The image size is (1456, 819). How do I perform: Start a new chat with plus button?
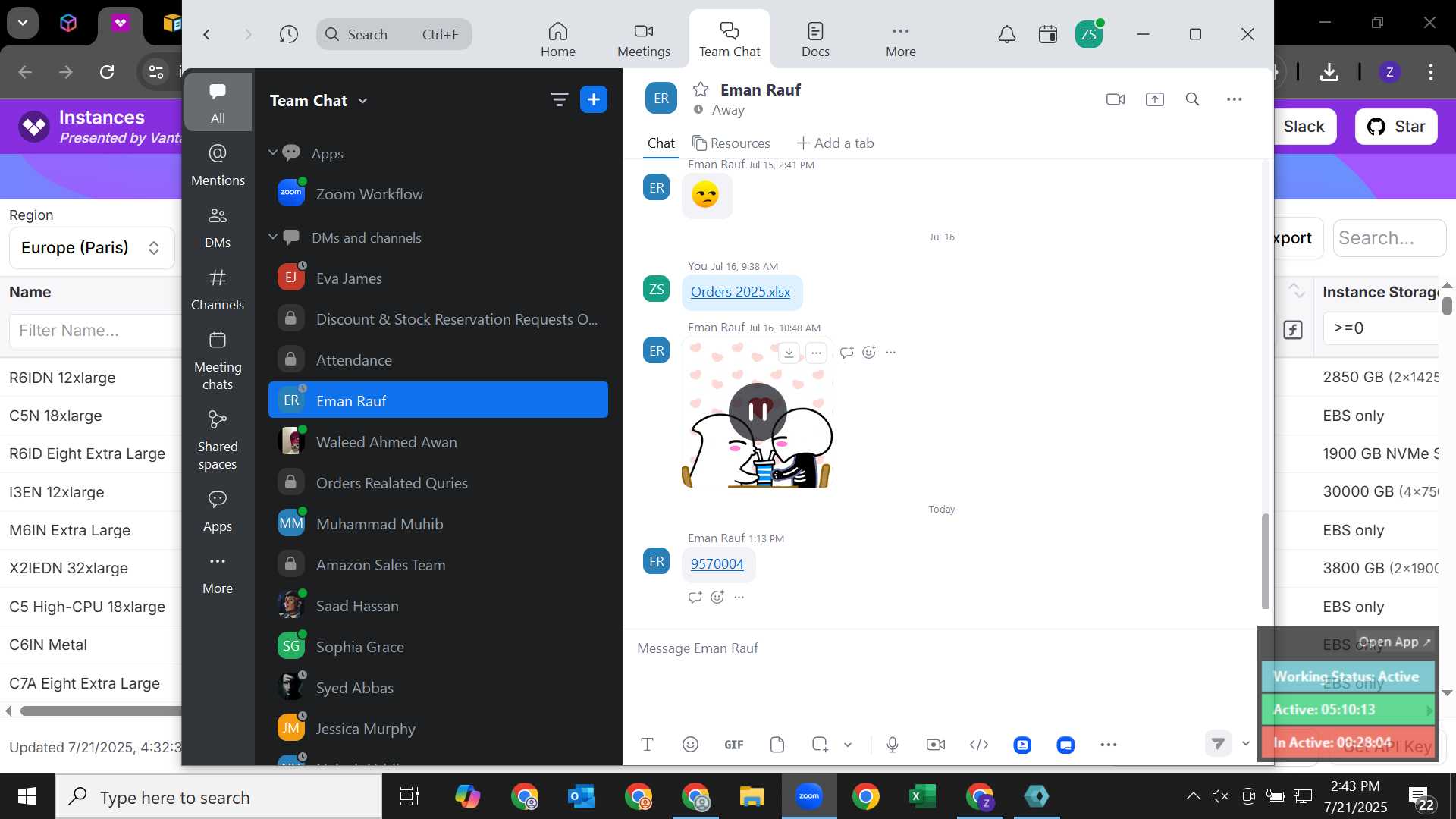[594, 99]
